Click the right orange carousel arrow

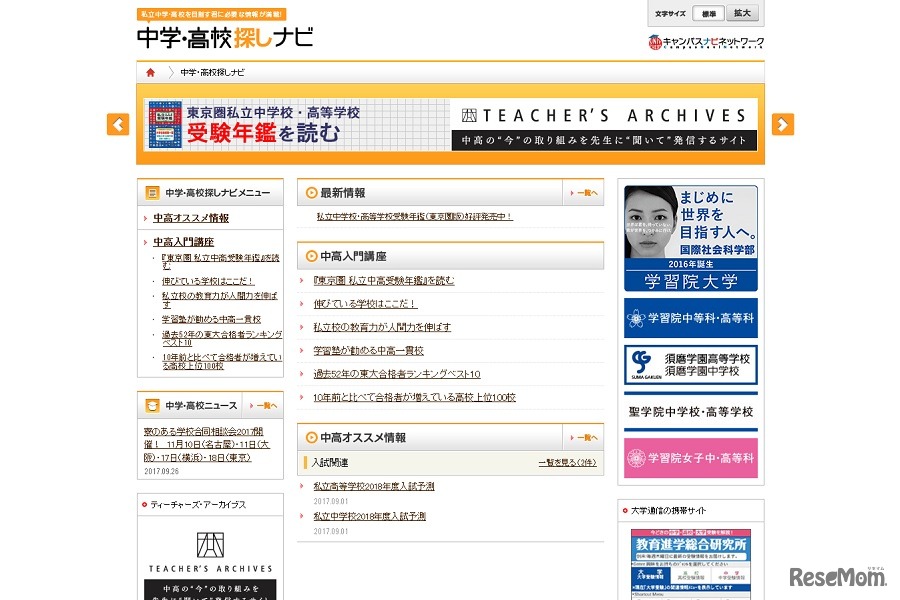coord(782,124)
